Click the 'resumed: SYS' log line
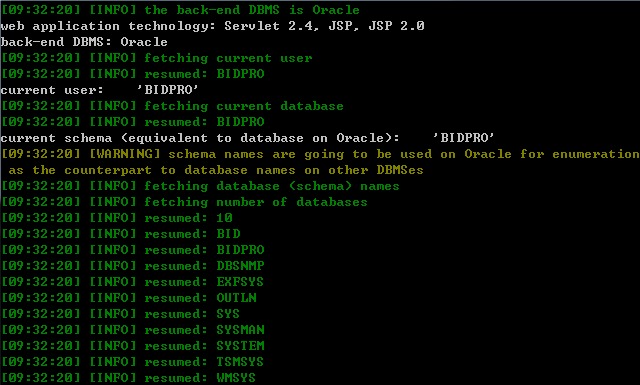Image resolution: width=640 pixels, height=385 pixels. pyautogui.click(x=120, y=314)
